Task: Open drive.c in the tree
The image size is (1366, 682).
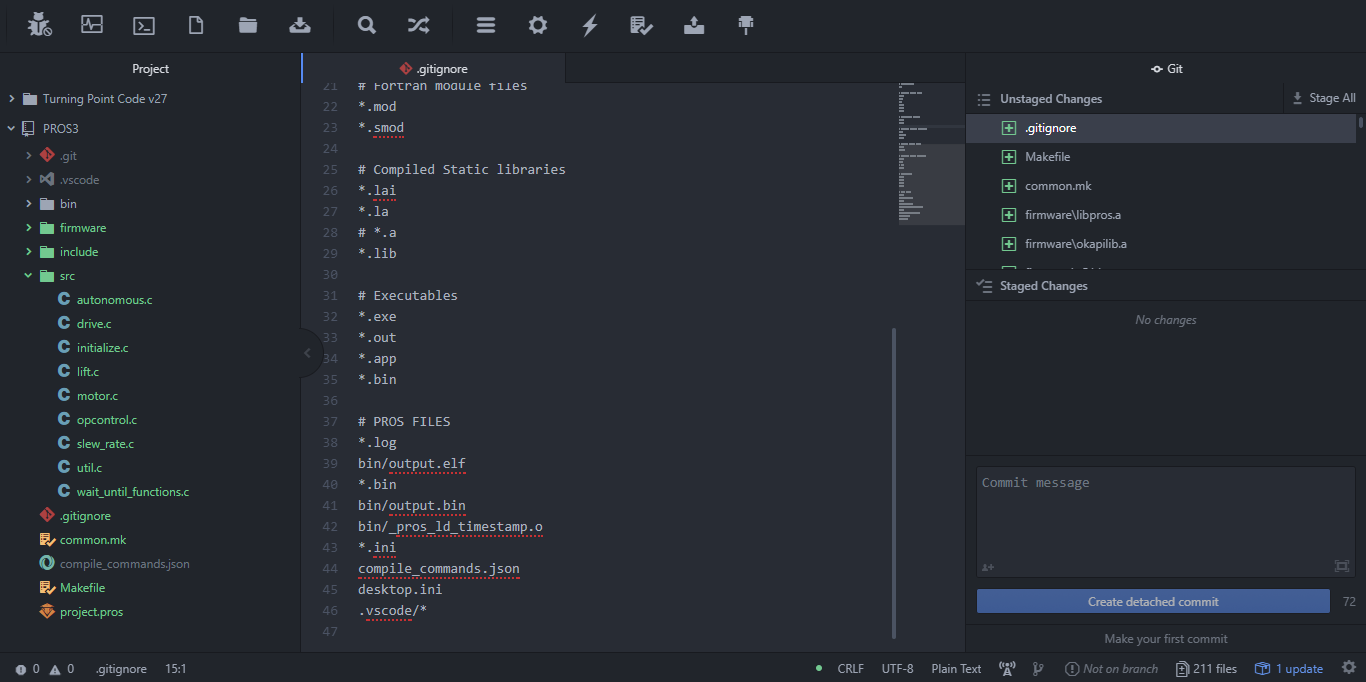Action: click(x=94, y=324)
